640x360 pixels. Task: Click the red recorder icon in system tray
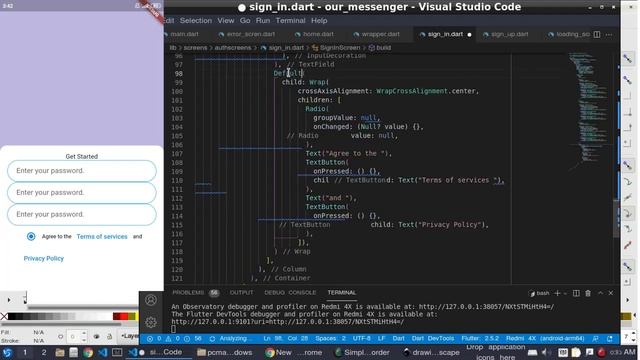click(601, 352)
